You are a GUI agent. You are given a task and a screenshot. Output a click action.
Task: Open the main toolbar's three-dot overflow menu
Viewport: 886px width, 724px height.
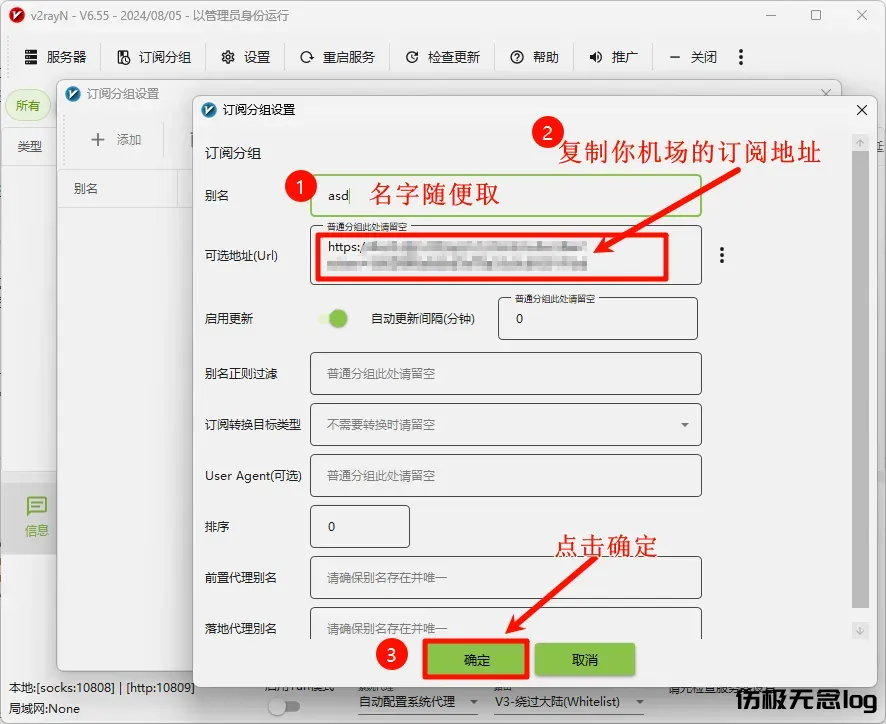(x=741, y=57)
